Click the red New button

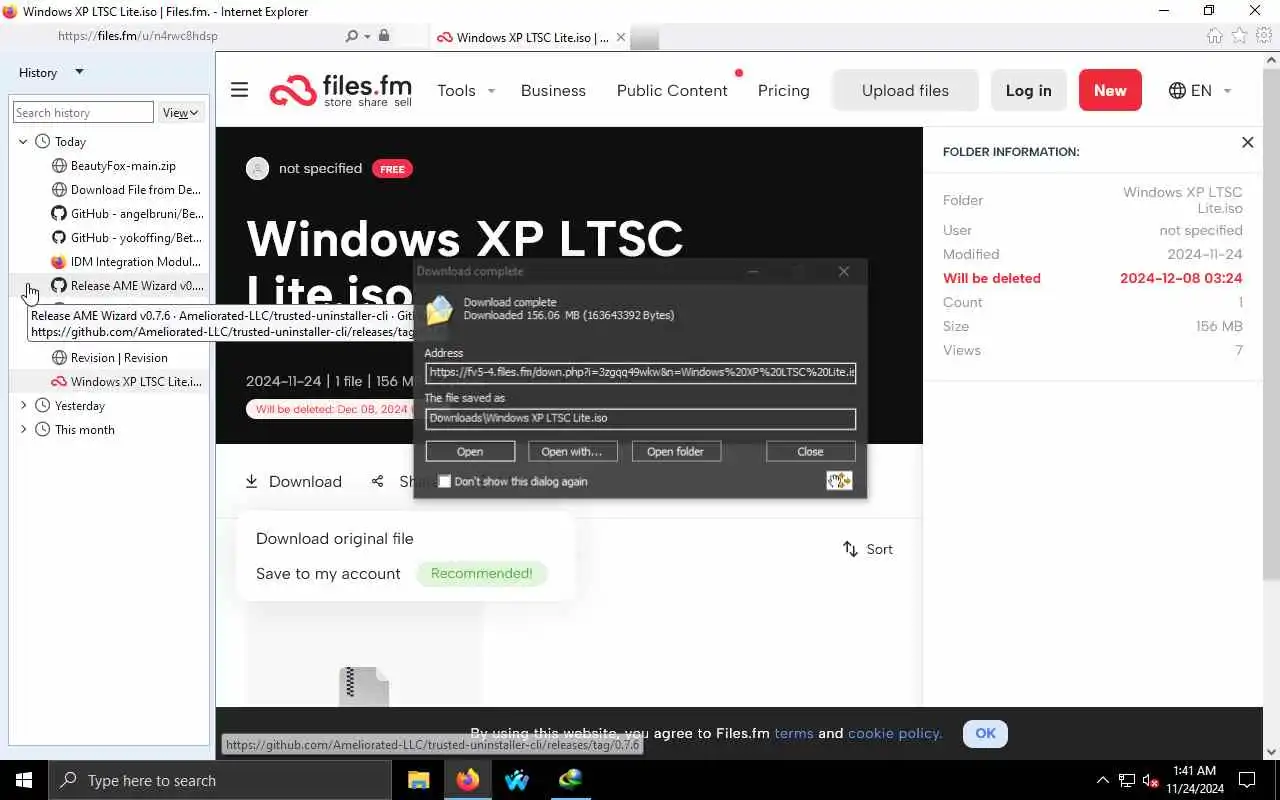[x=1110, y=90]
